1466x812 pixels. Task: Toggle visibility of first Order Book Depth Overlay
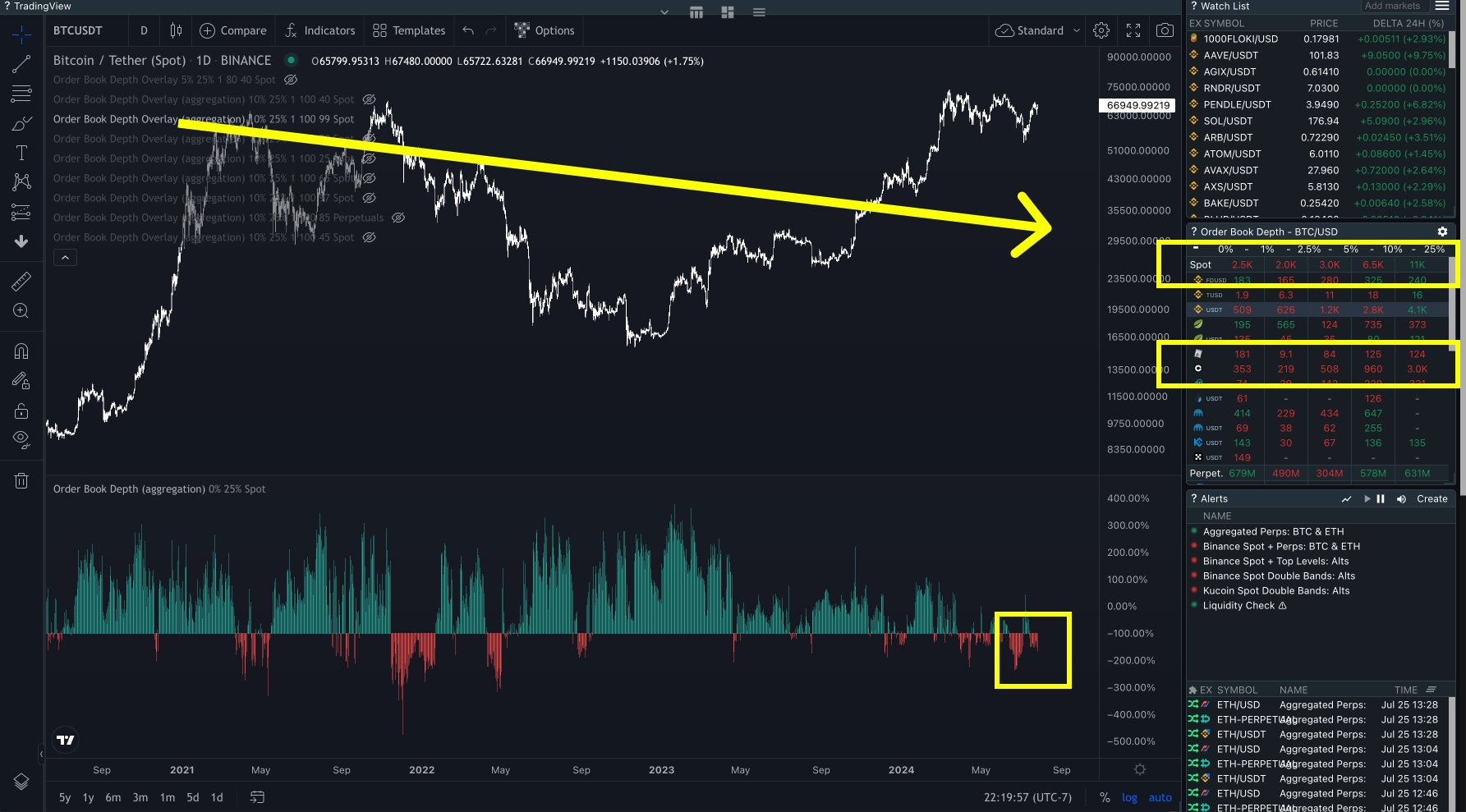[291, 80]
